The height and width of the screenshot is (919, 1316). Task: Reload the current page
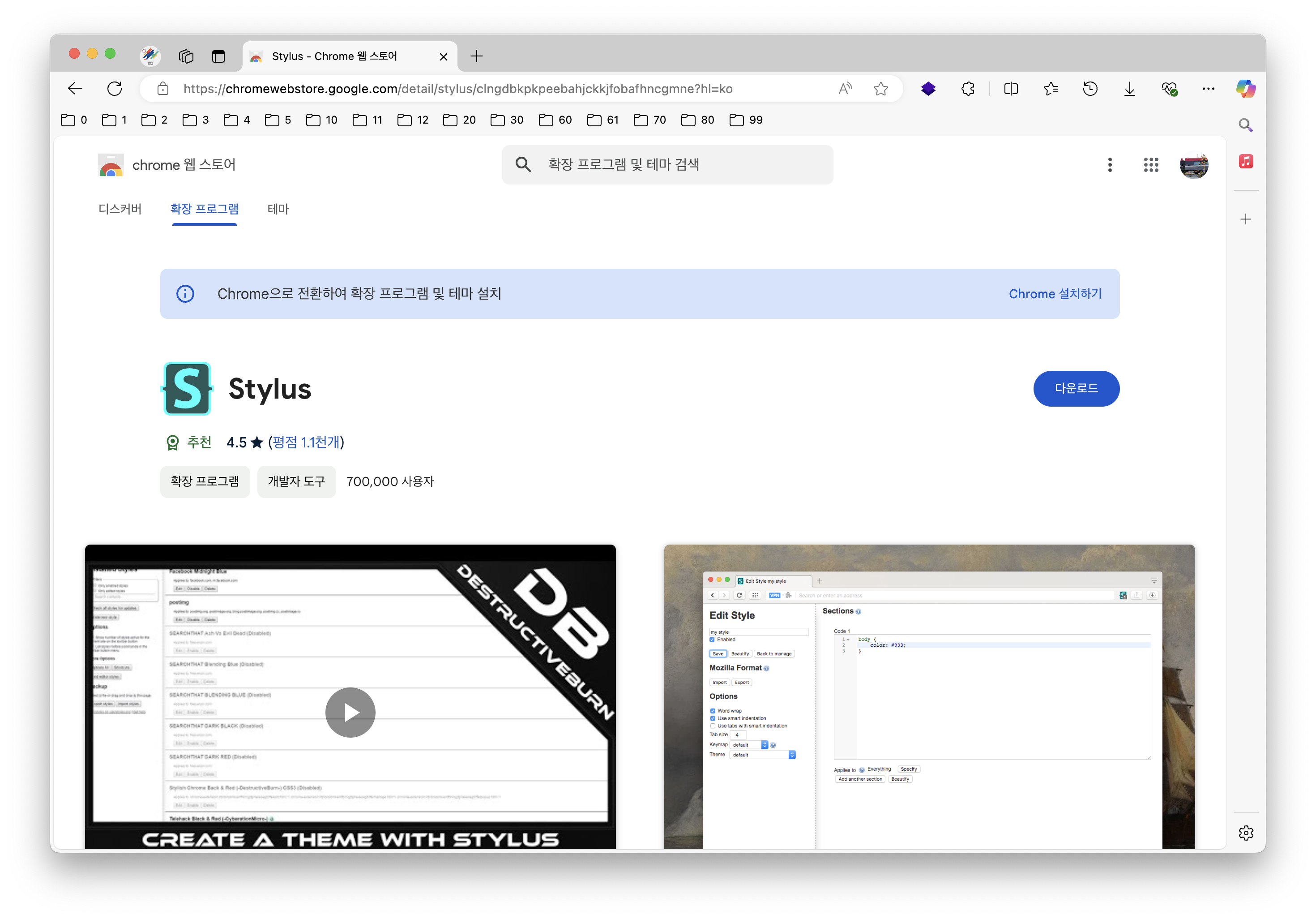115,89
